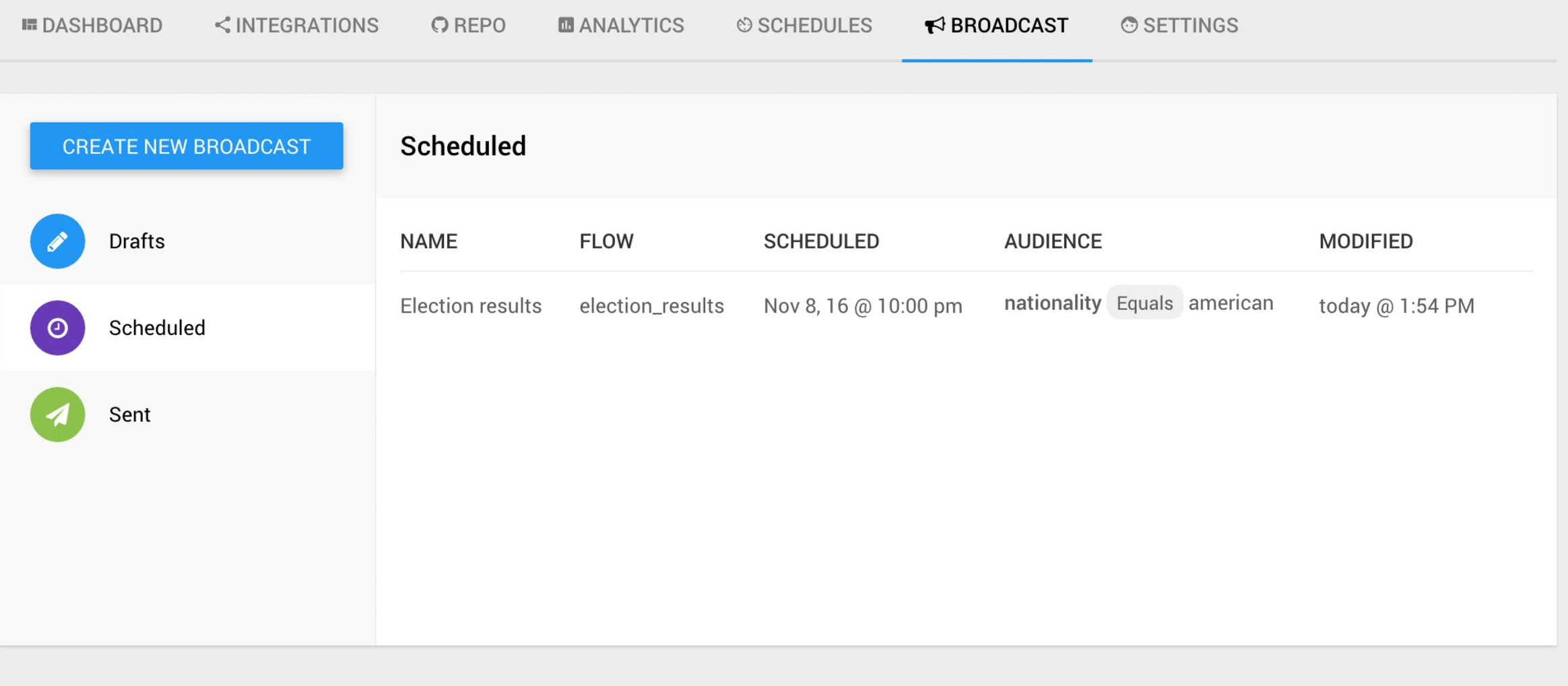This screenshot has width=1568, height=686.
Task: Click the Settings face icon
Action: coord(1129,26)
